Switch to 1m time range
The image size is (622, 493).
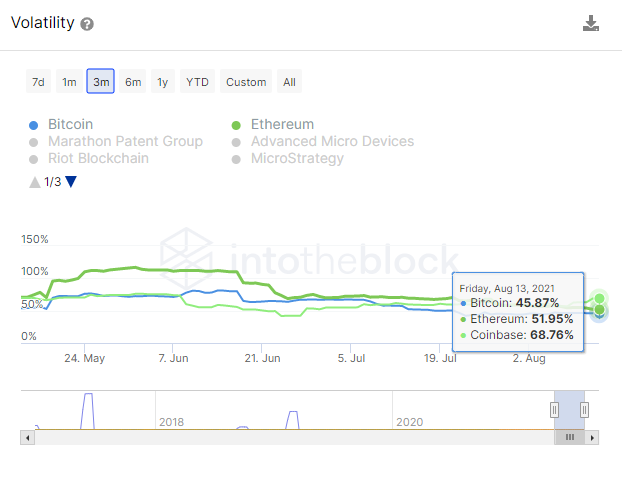click(x=69, y=82)
